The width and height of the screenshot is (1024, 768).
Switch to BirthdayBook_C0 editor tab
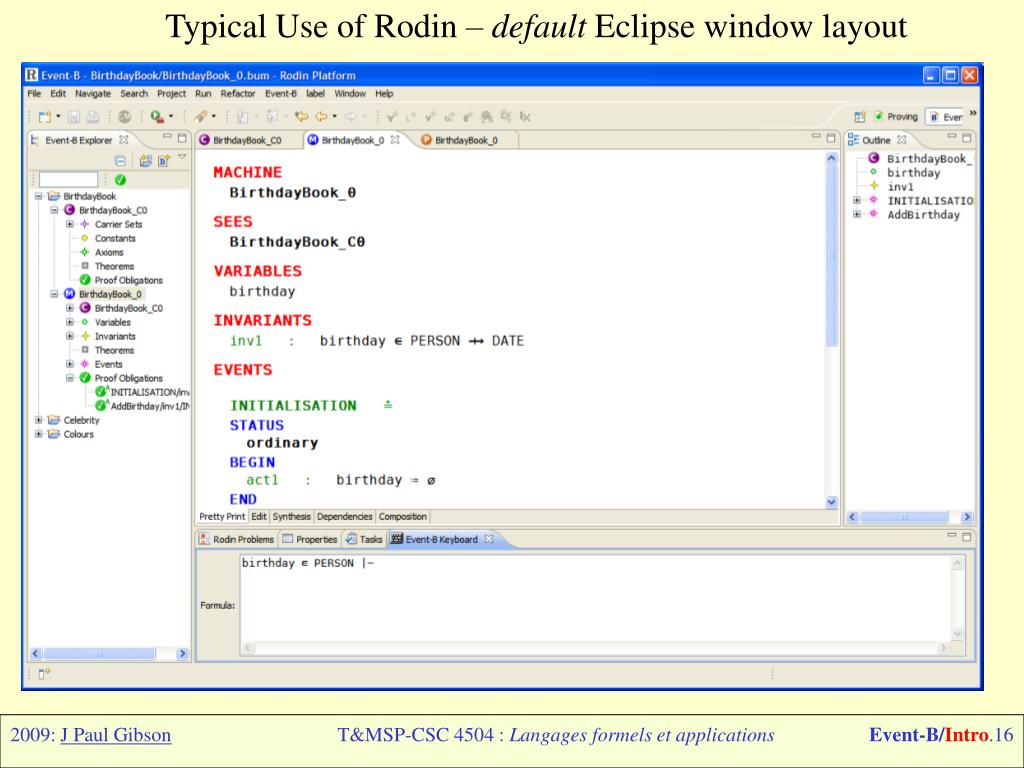click(240, 140)
